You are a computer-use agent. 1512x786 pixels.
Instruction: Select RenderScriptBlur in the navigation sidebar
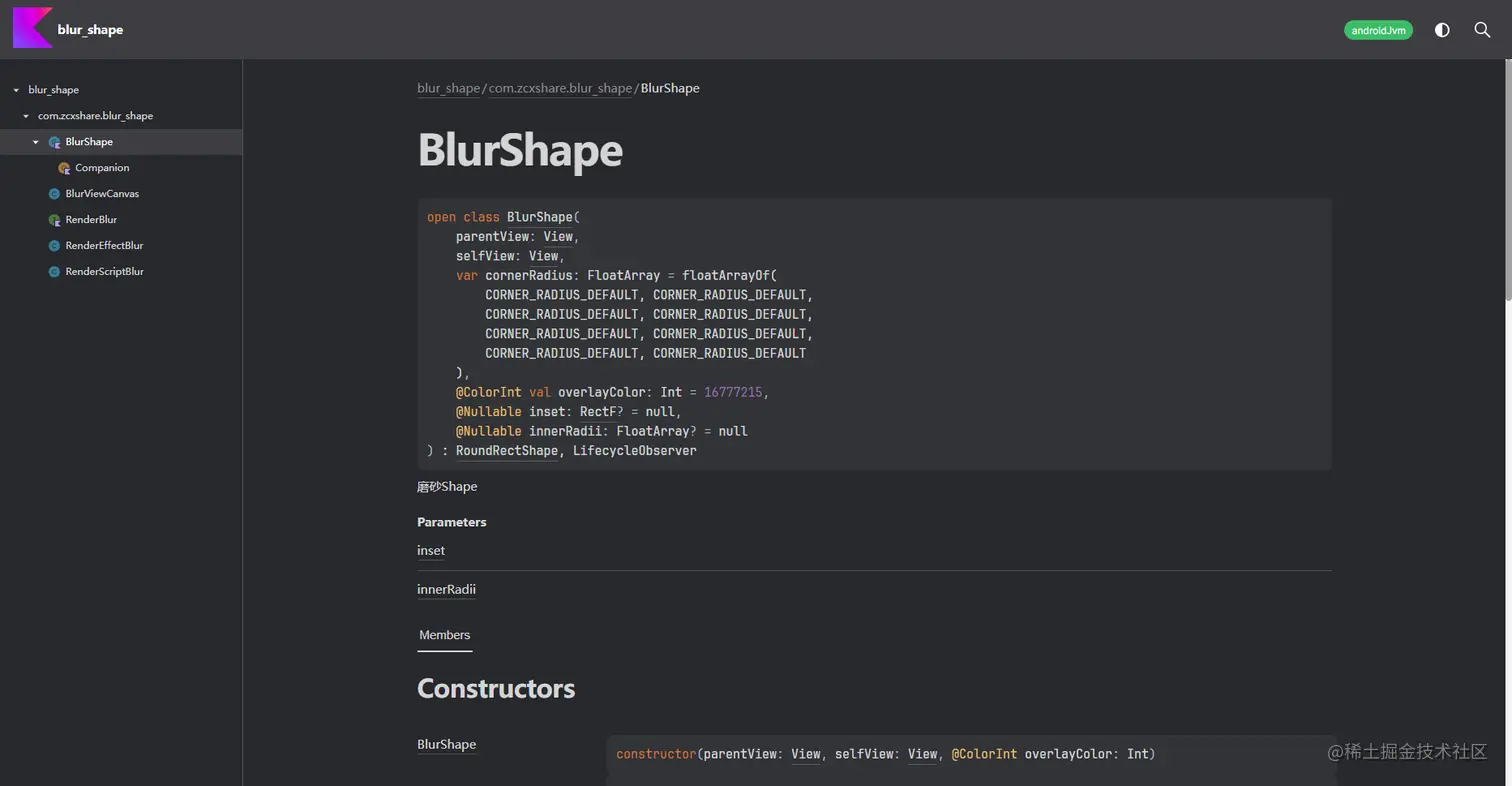click(103, 271)
